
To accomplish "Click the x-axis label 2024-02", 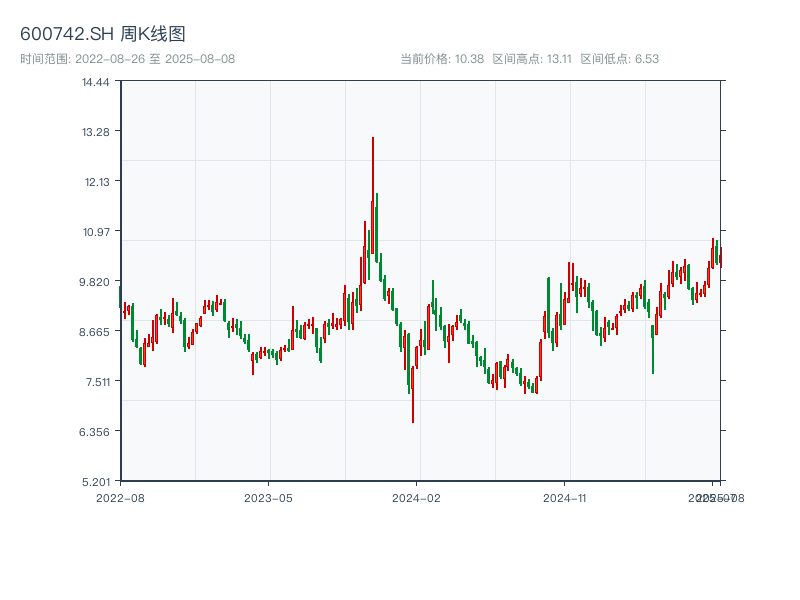I will click(416, 498).
